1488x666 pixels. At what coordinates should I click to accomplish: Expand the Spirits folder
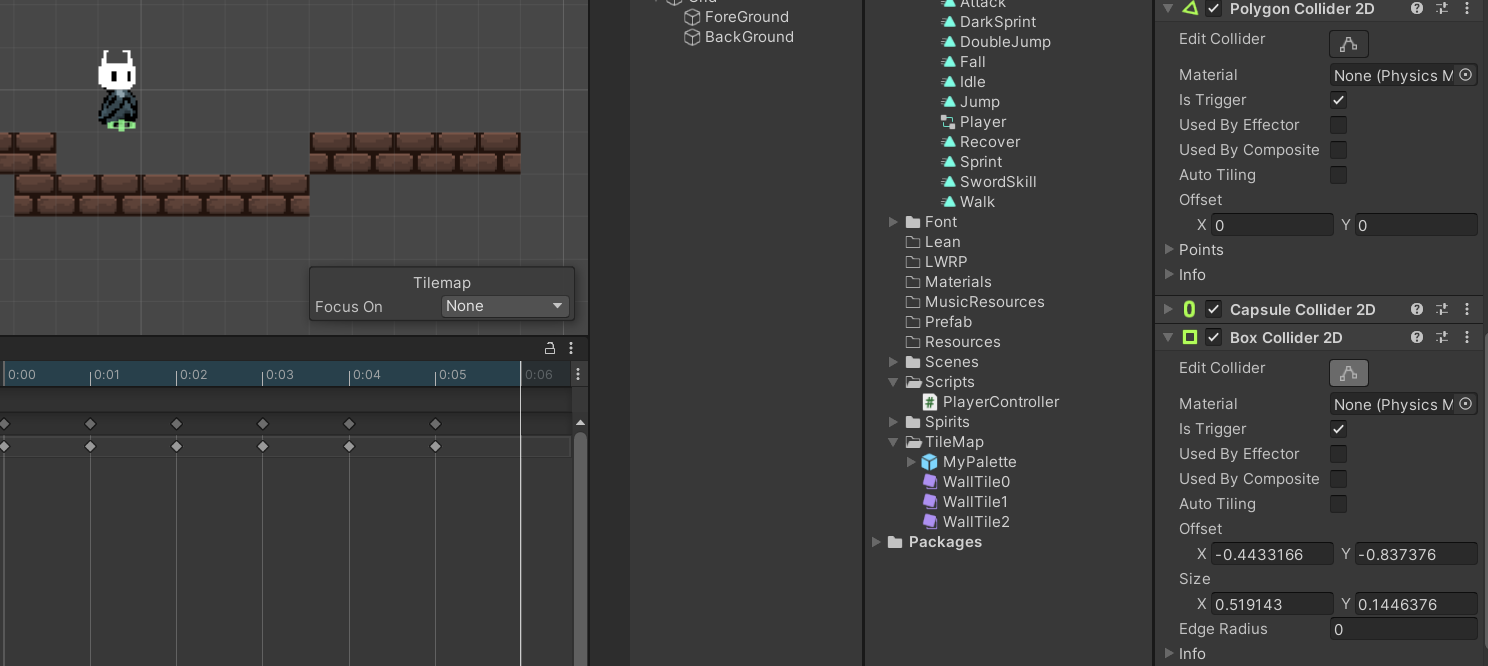click(x=893, y=422)
